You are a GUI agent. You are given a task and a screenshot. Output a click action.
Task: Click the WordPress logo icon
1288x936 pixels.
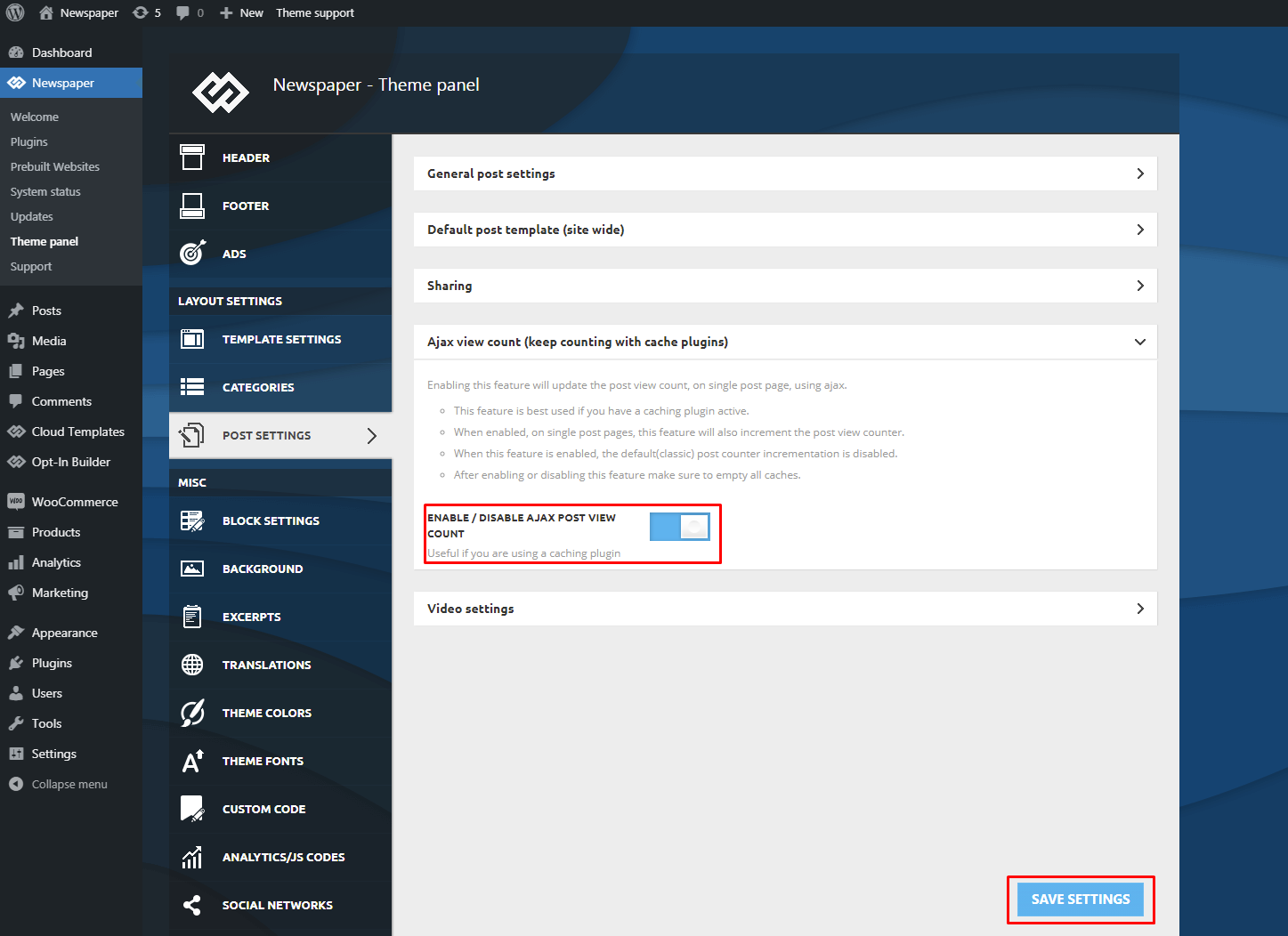[15, 12]
